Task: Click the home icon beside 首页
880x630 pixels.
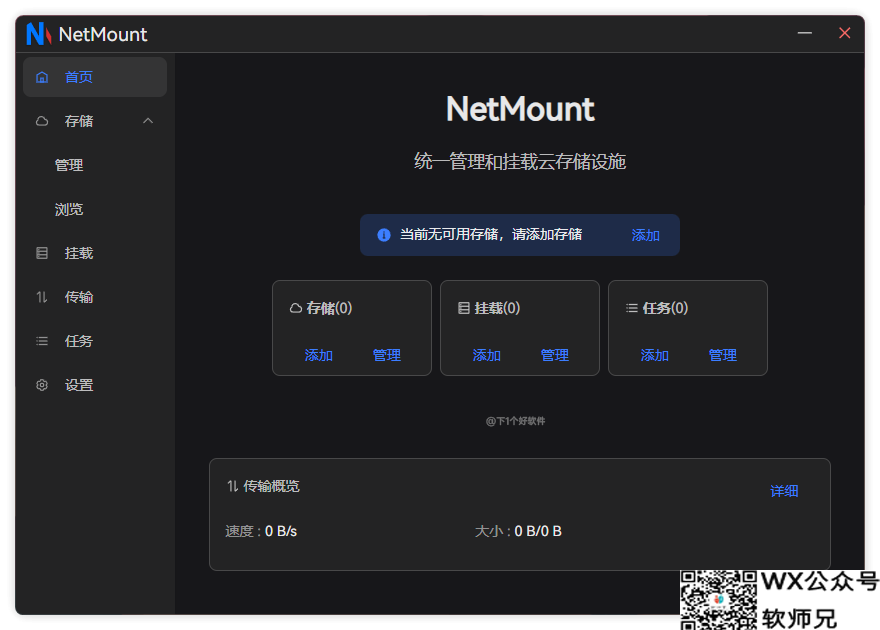Action: [x=42, y=77]
